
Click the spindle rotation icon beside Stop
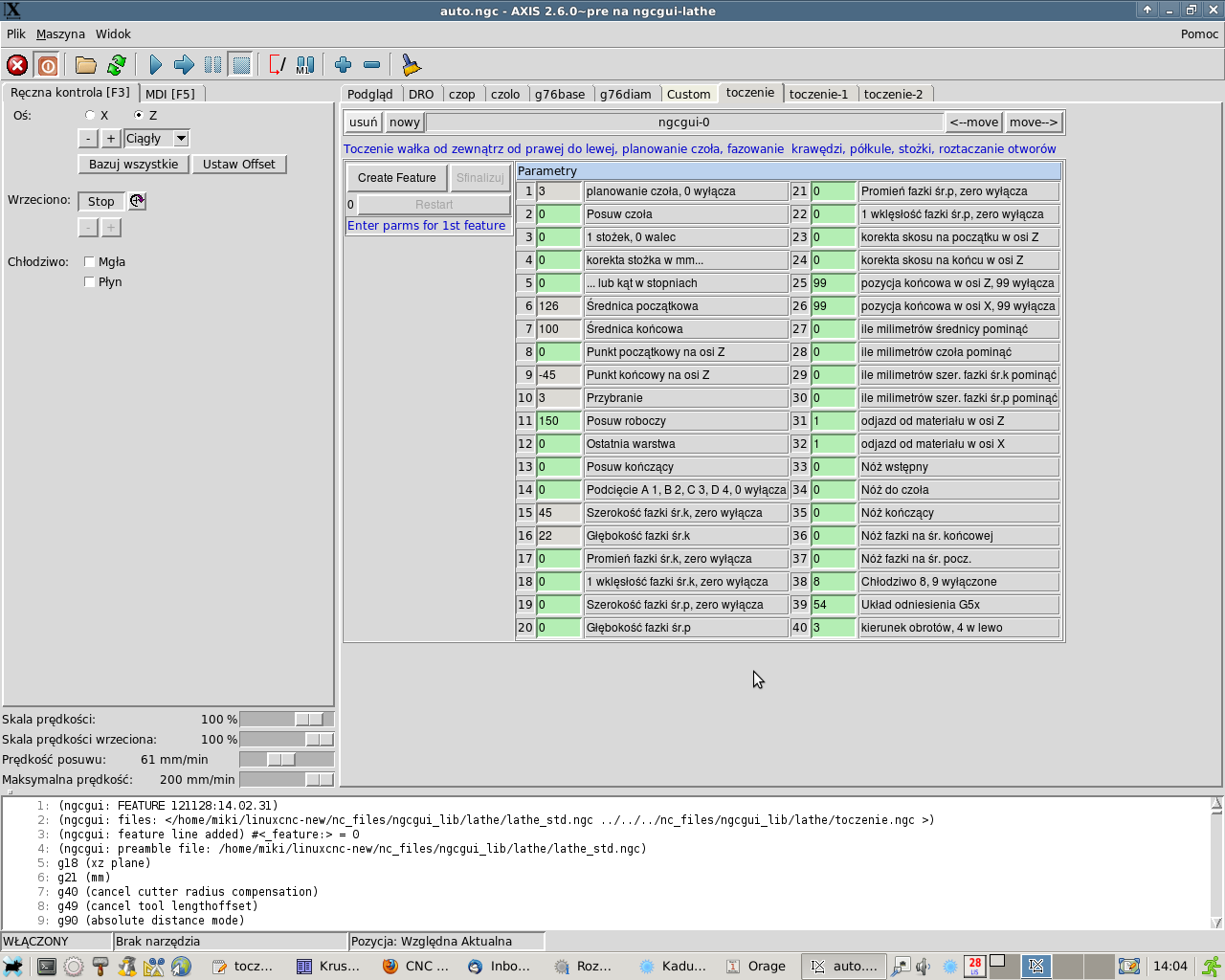pyautogui.click(x=137, y=201)
